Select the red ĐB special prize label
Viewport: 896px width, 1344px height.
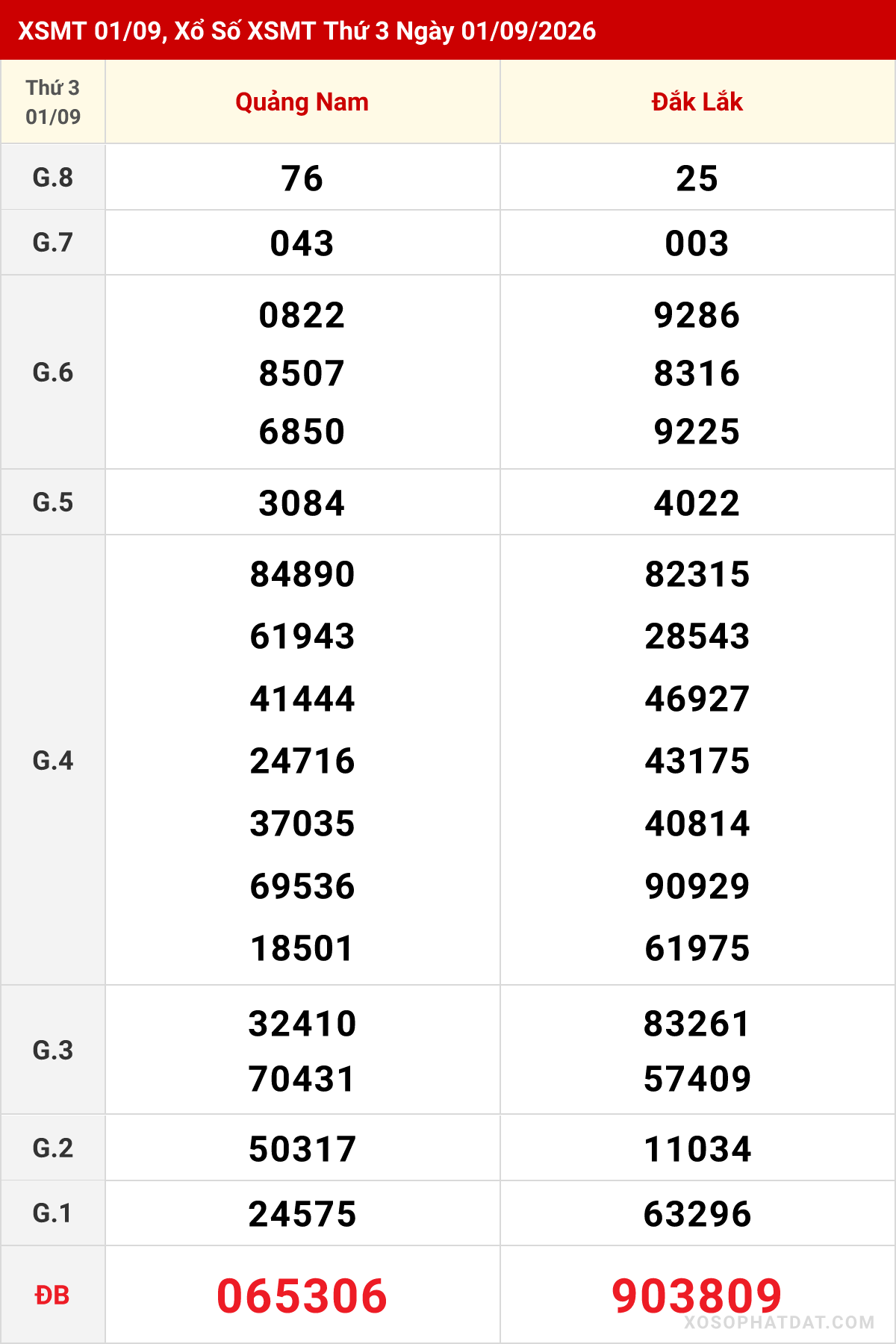[x=53, y=1295]
